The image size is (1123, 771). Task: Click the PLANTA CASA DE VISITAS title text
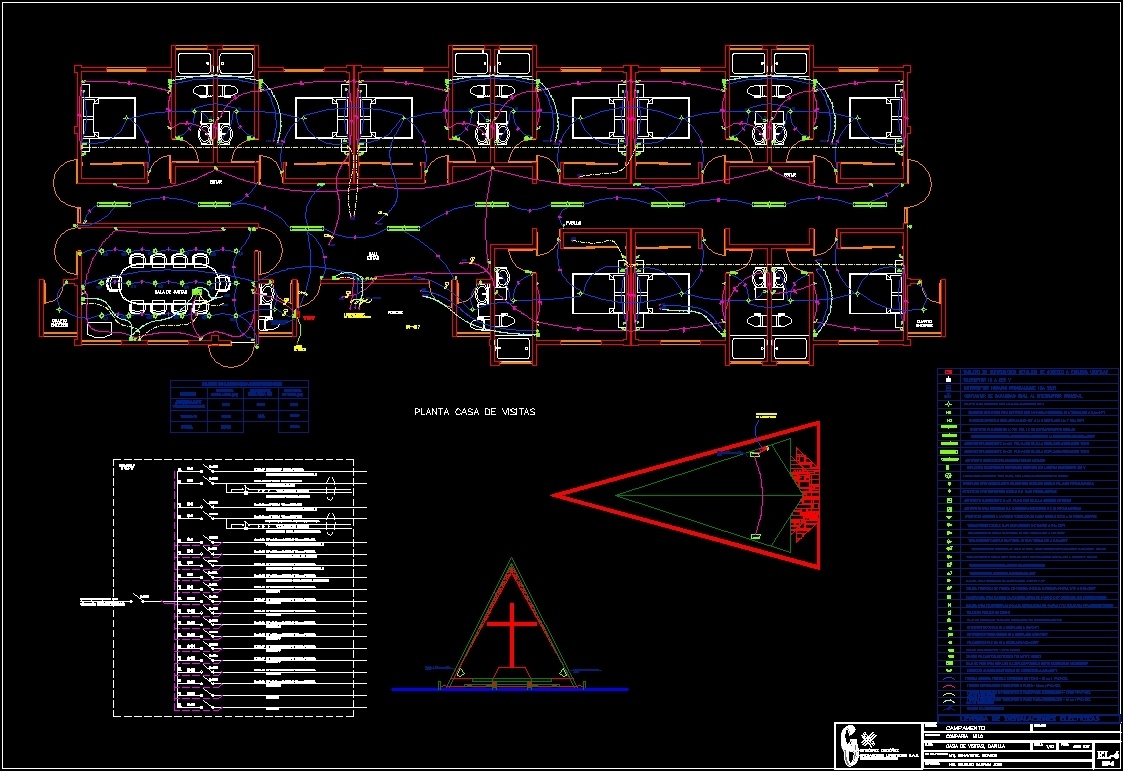click(475, 411)
